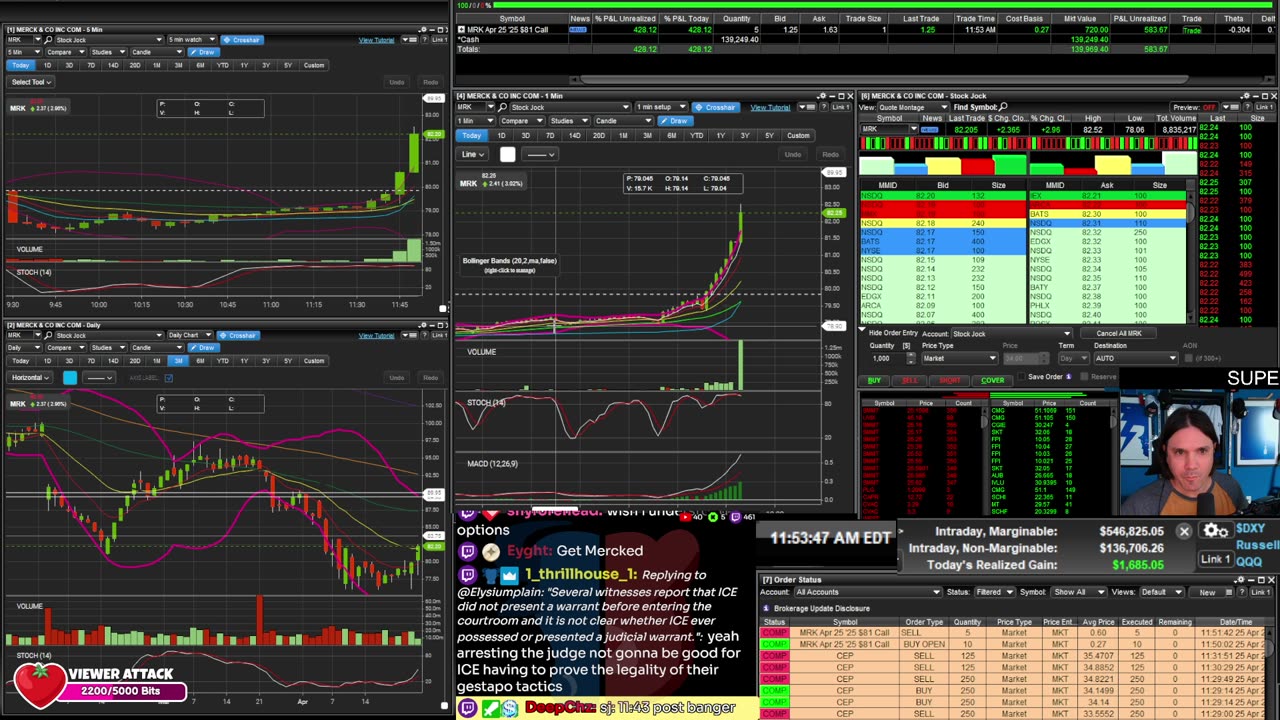Open Destination AUTO dropdown
The image size is (1280, 720).
(x=1135, y=358)
